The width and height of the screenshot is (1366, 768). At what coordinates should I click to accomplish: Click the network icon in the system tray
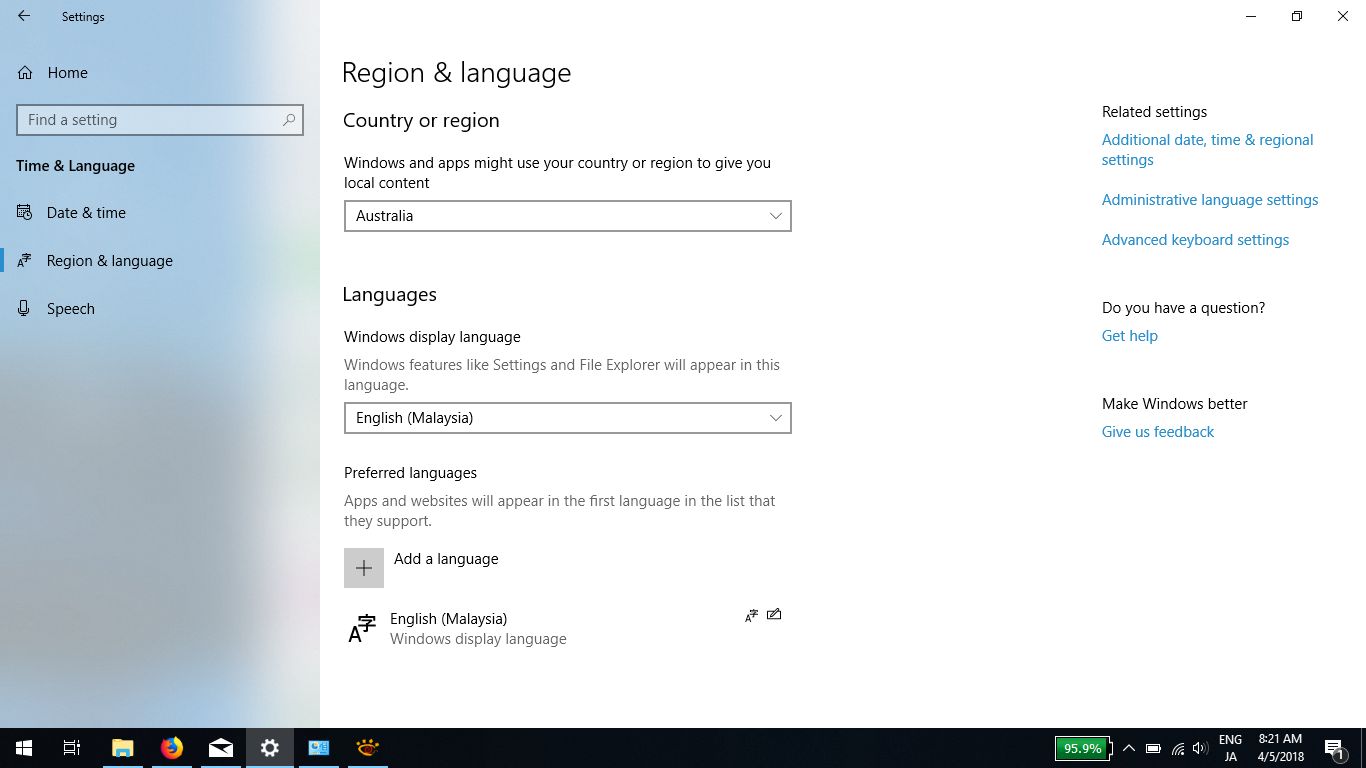click(x=1176, y=747)
